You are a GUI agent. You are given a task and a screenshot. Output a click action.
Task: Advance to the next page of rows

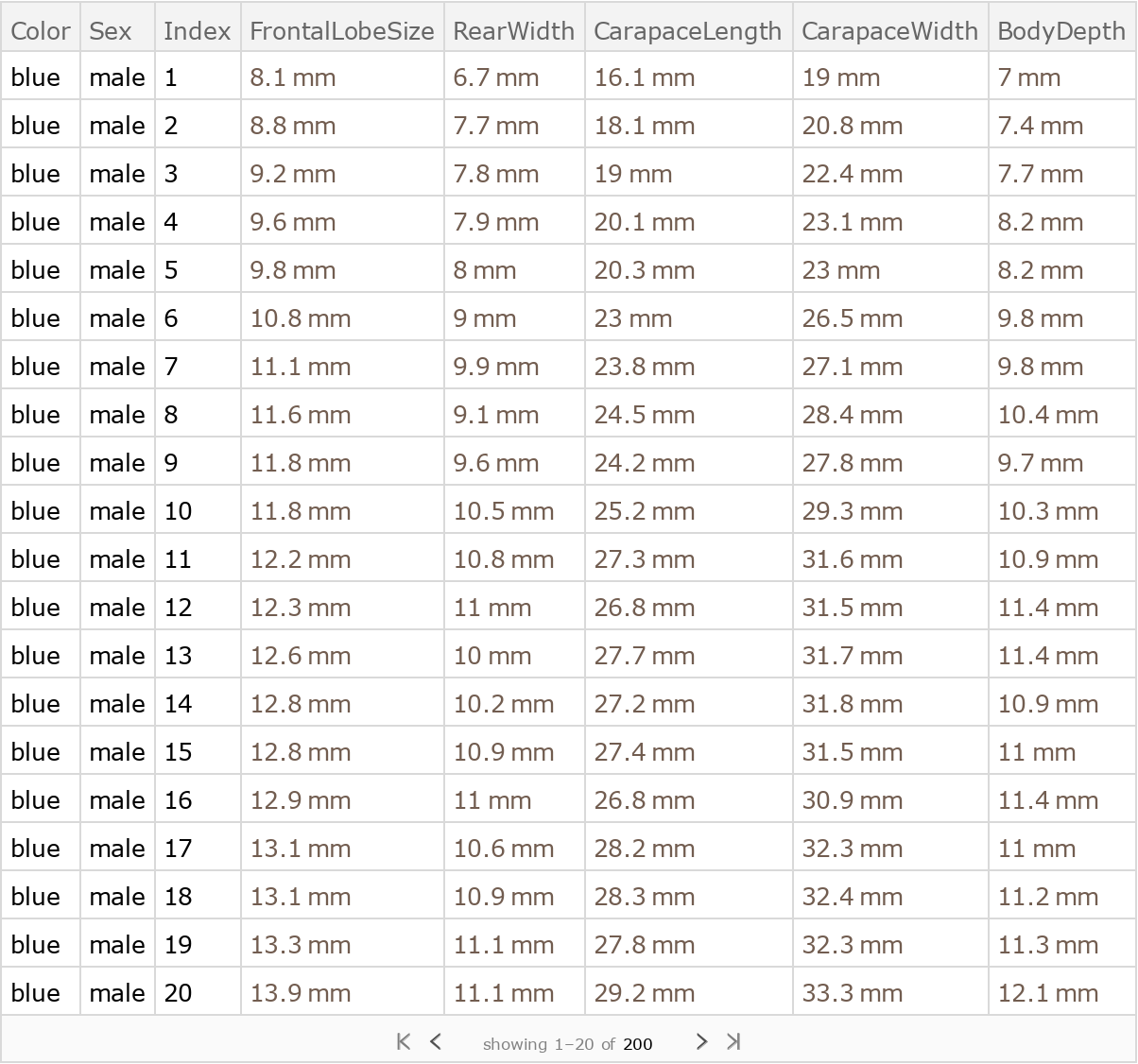700,1041
